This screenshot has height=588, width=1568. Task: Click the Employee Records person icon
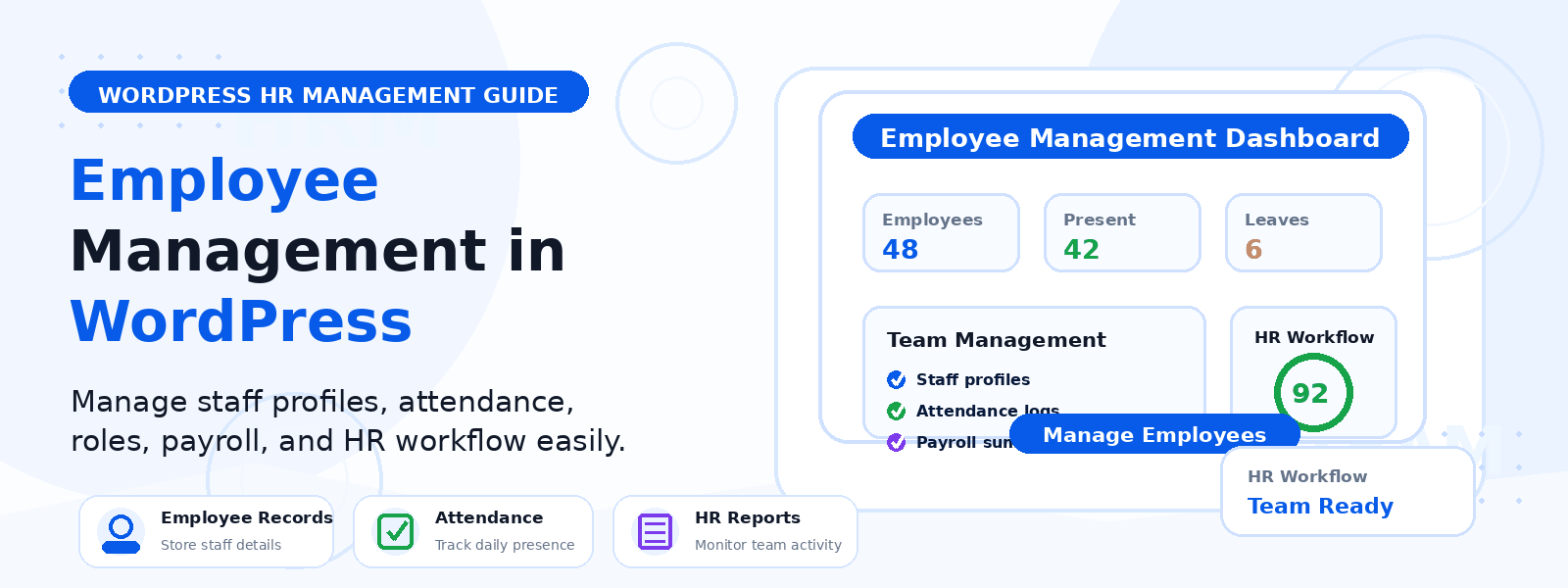click(122, 533)
